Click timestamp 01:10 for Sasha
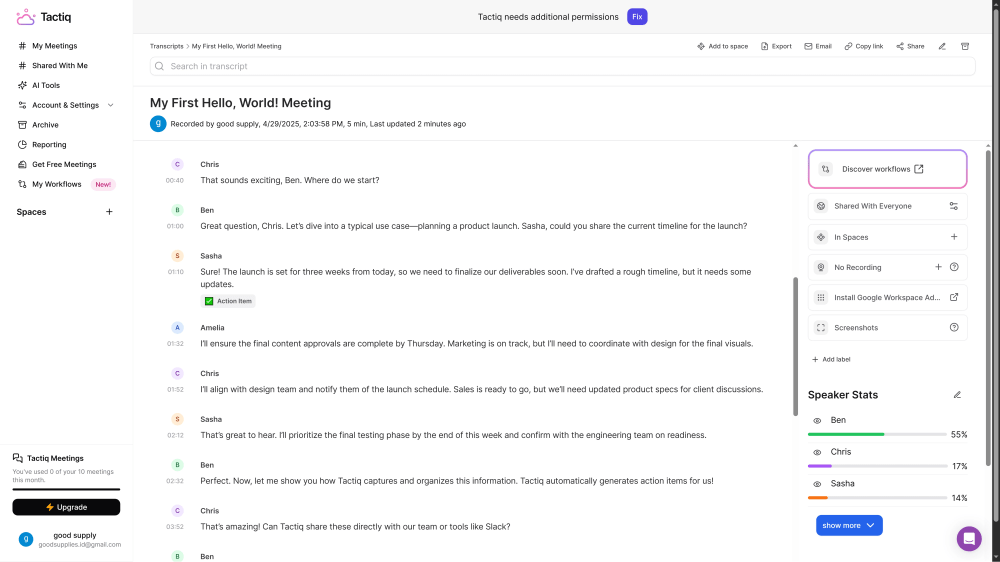Image resolution: width=1000 pixels, height=562 pixels. pyautogui.click(x=175, y=272)
